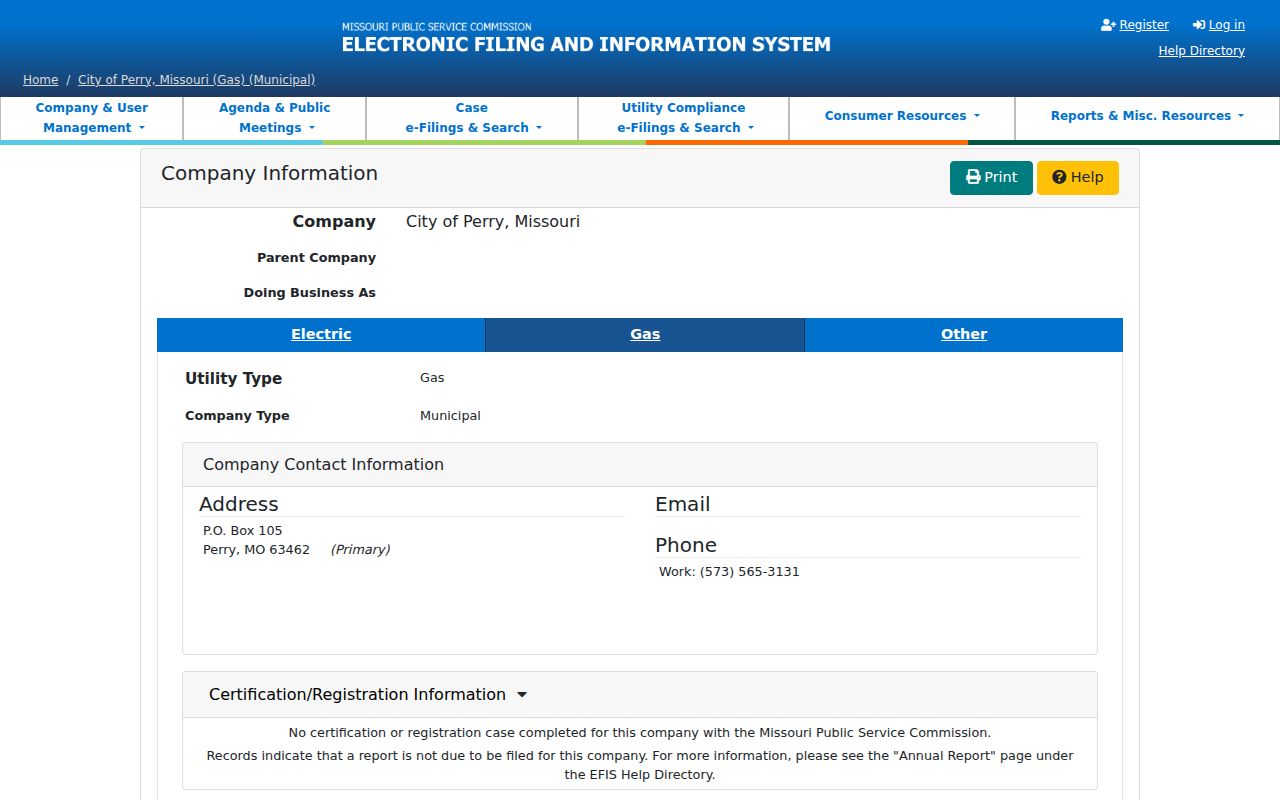Click the P.O. Box 105 address line

point(243,531)
